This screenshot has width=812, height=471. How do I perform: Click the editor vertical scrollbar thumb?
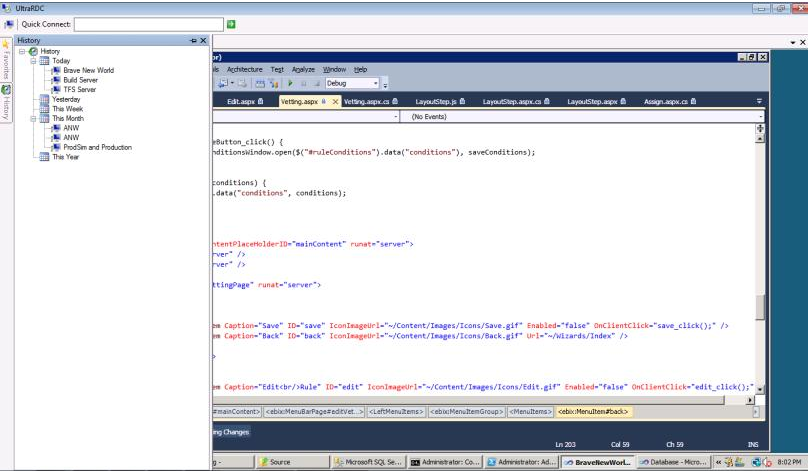[760, 307]
